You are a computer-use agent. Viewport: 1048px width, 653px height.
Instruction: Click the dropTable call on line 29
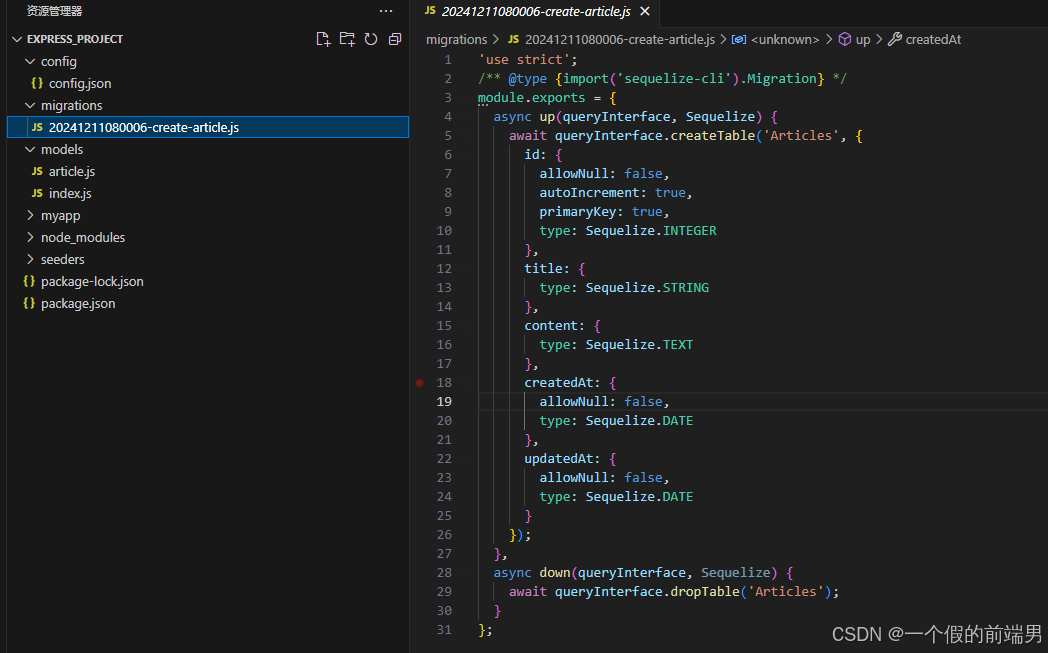[705, 592]
